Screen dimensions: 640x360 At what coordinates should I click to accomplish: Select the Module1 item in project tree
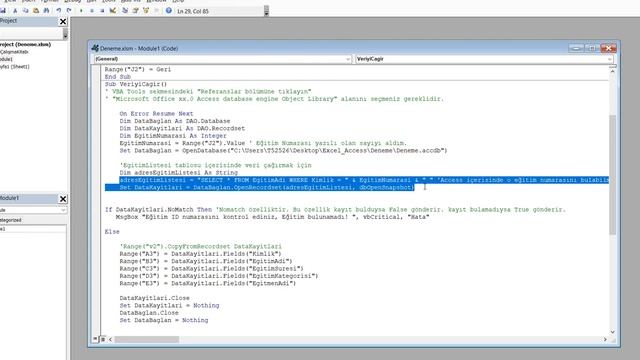pyautogui.click(x=6, y=59)
